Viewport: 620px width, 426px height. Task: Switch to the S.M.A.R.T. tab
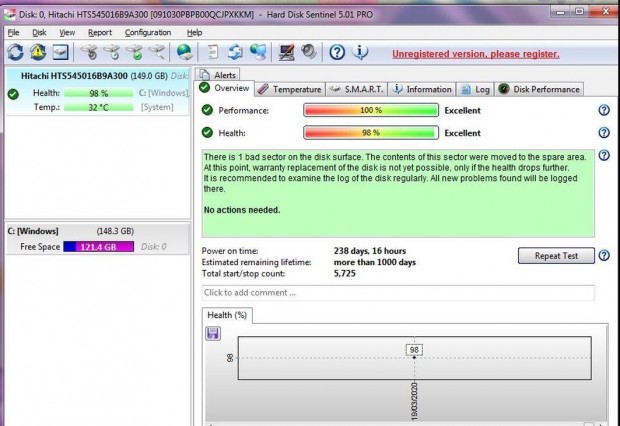356,89
